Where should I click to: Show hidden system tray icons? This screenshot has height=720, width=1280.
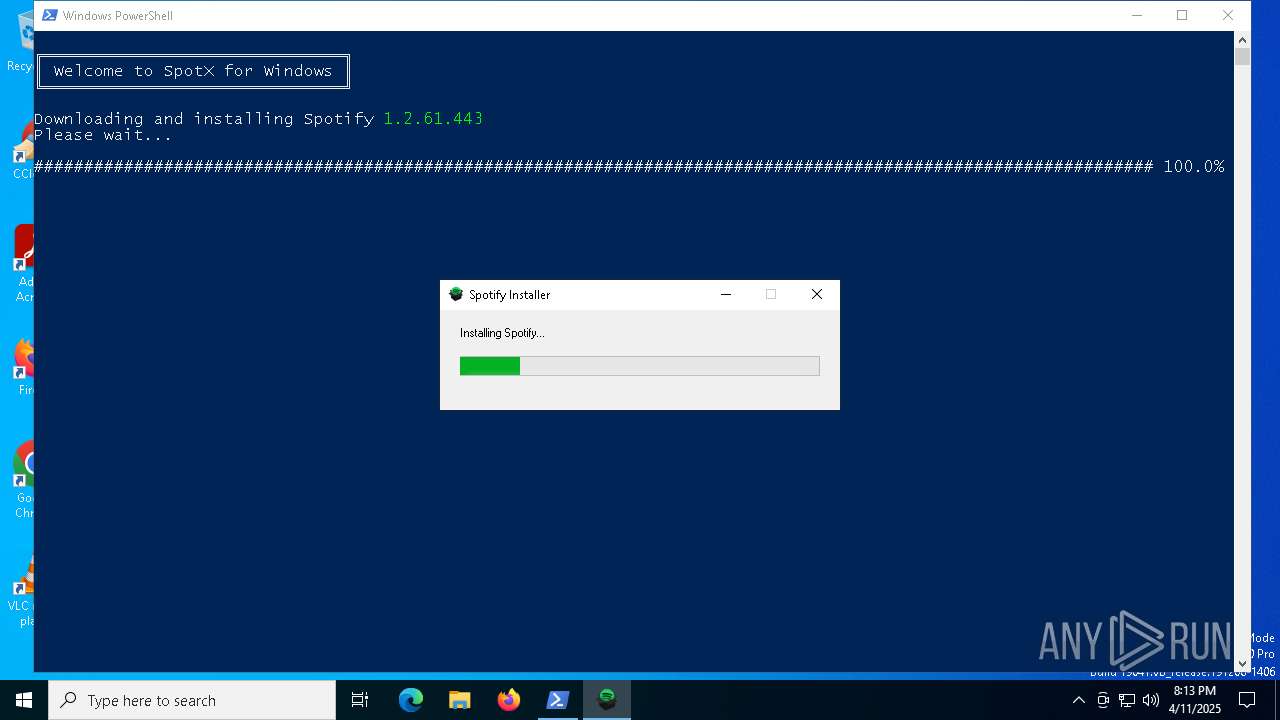tap(1078, 700)
